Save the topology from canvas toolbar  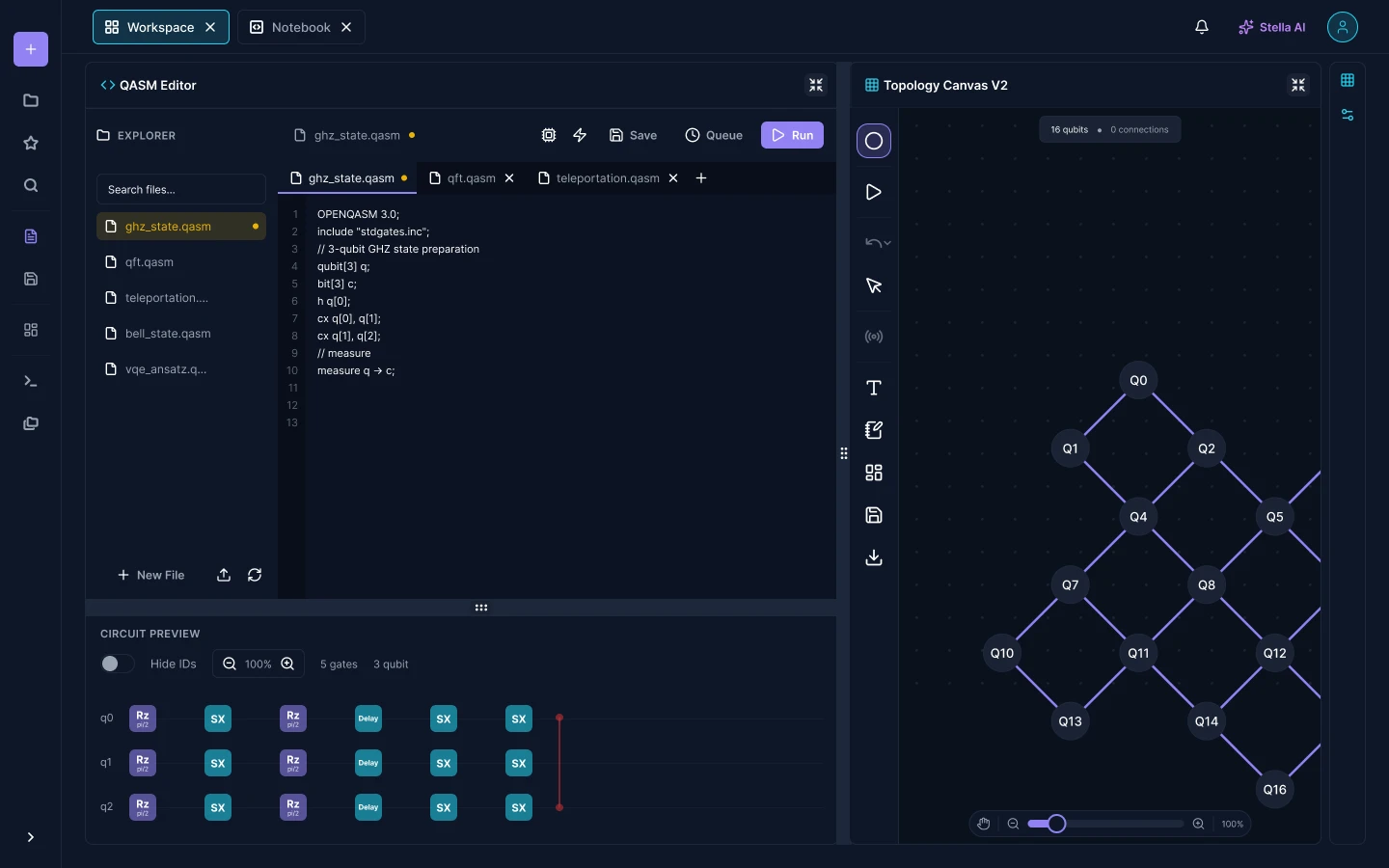coord(874,515)
